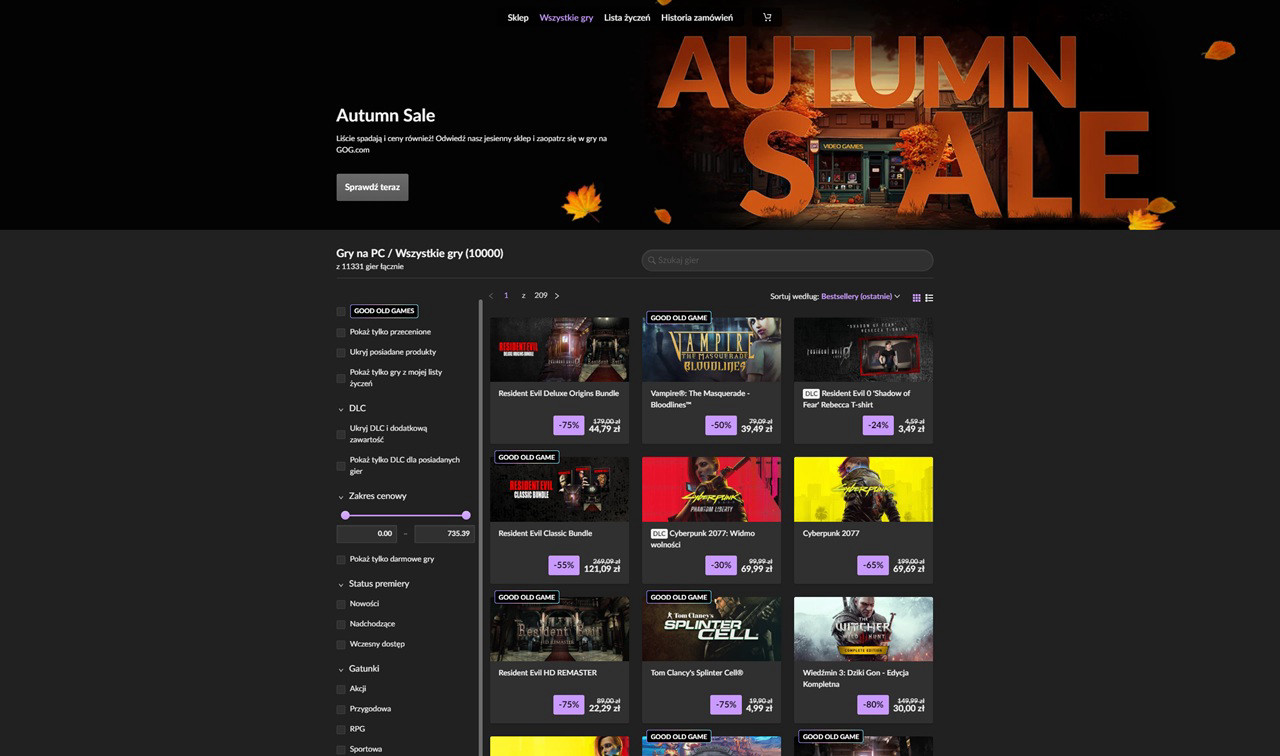Open the 'Sortuj według' sorting dropdown

click(859, 297)
